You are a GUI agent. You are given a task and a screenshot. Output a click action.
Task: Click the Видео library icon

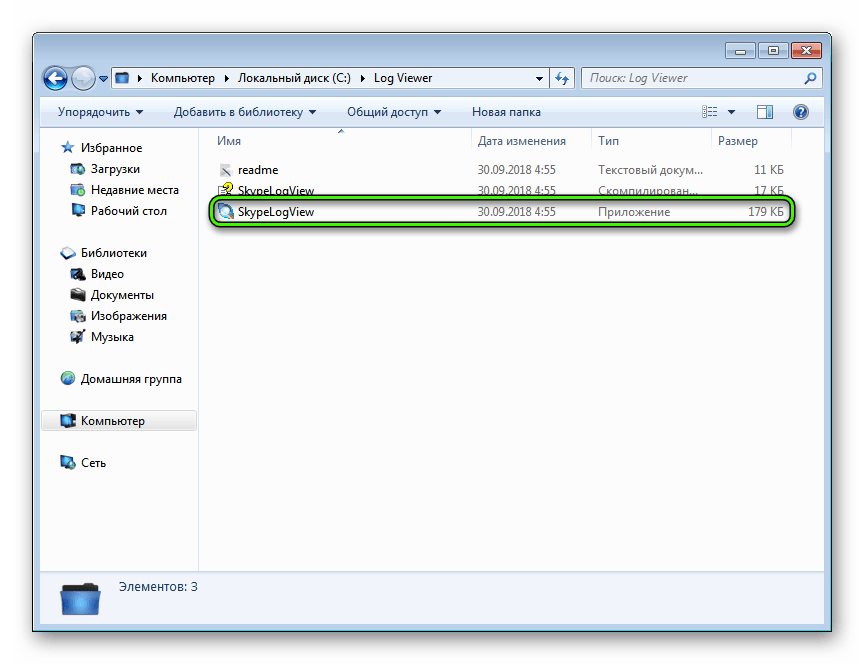78,274
